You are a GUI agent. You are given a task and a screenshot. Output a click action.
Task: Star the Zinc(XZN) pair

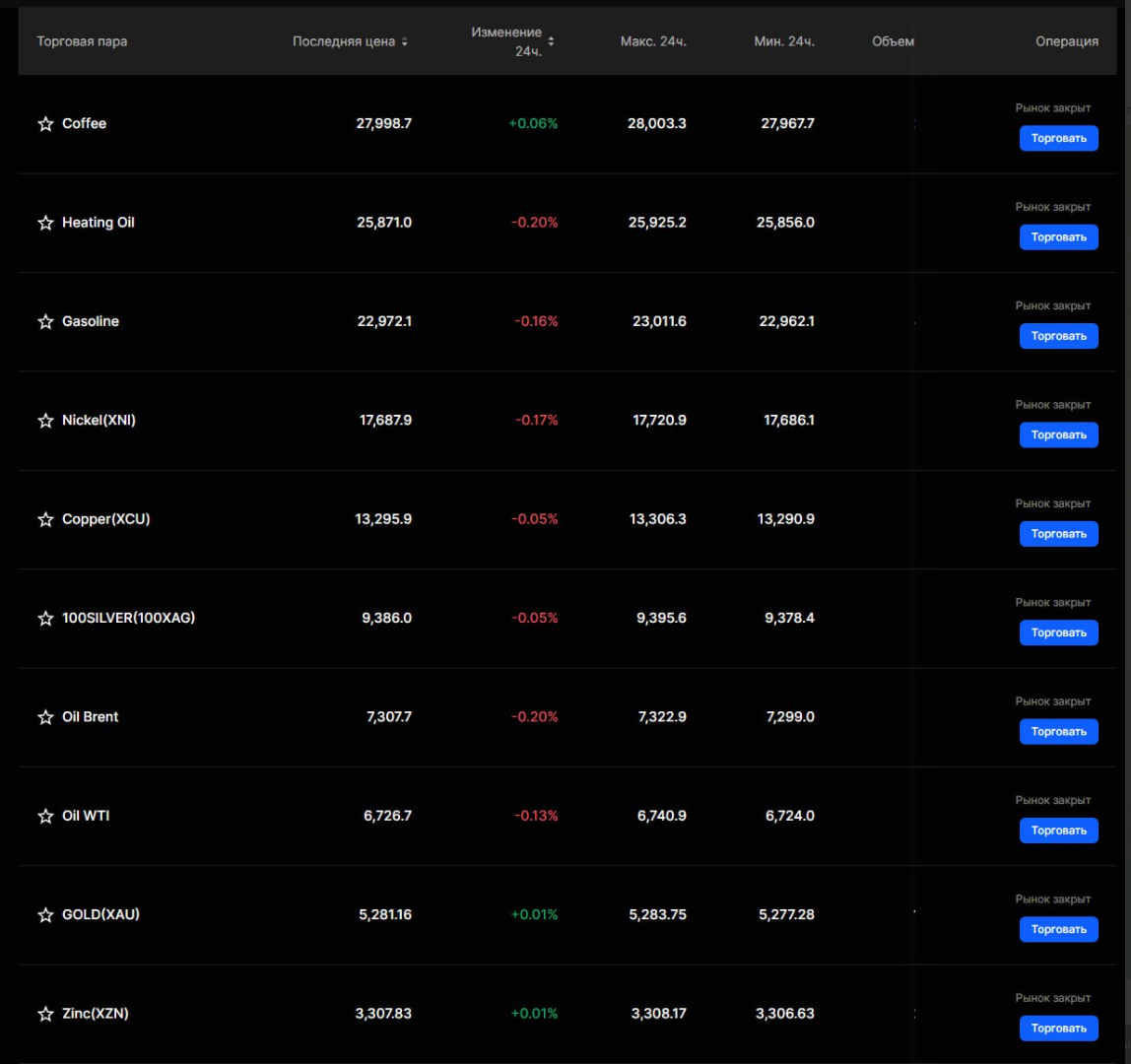click(x=45, y=1014)
